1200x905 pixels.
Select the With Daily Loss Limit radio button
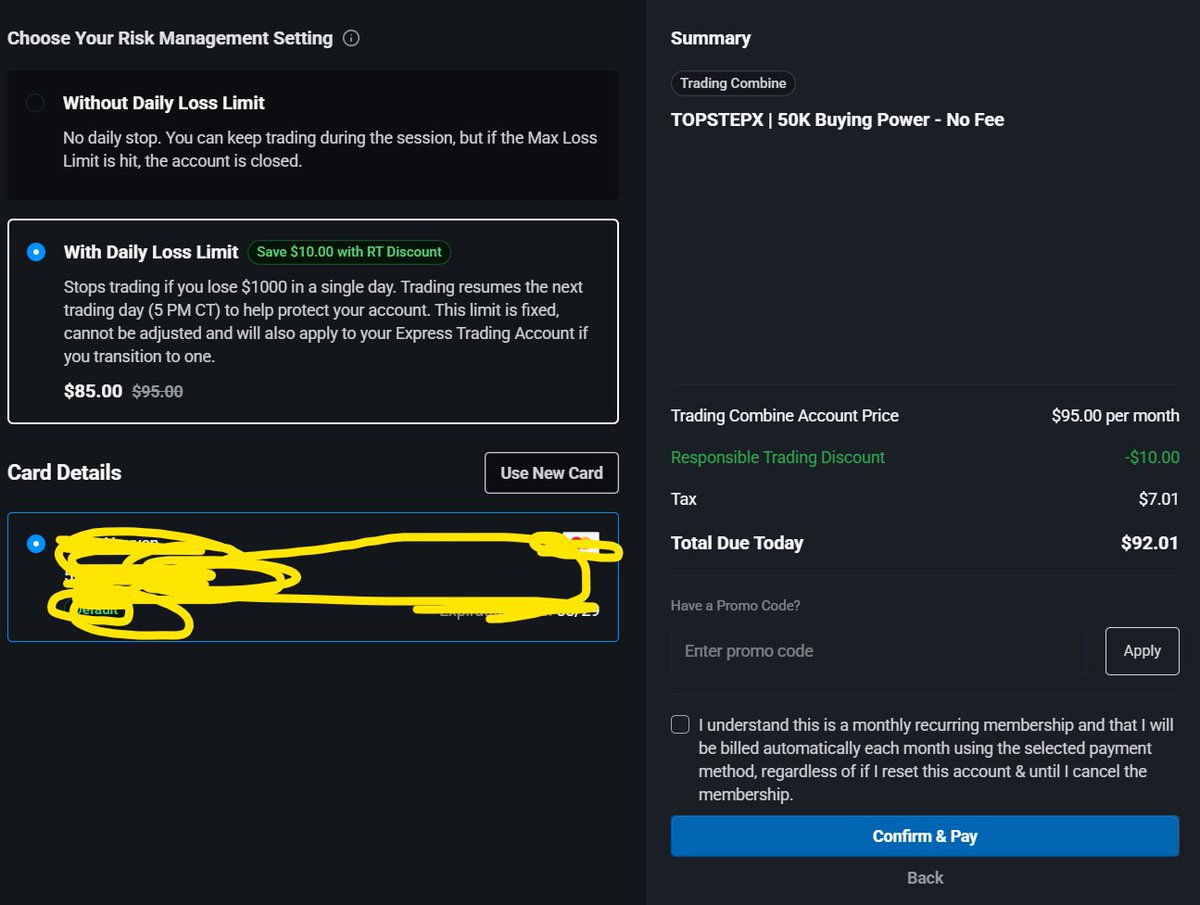(36, 252)
